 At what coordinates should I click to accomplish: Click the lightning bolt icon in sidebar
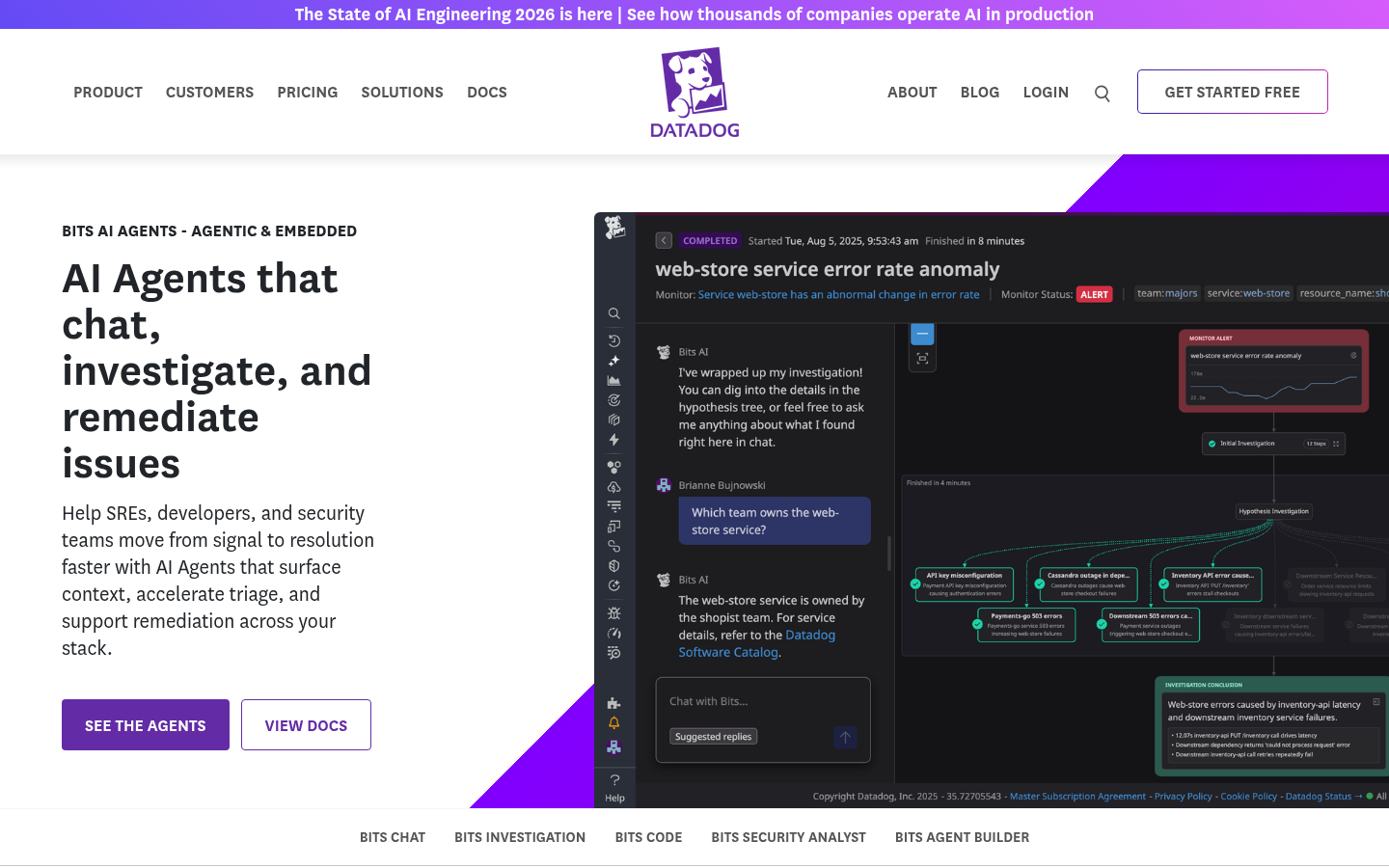[613, 440]
